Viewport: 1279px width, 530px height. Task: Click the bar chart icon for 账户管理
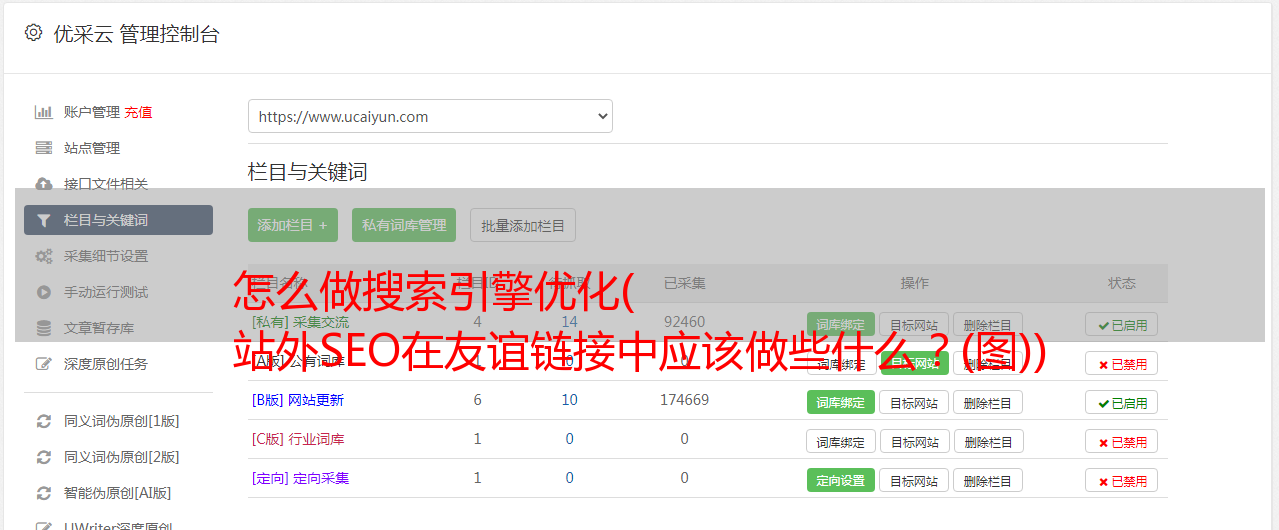[44, 112]
